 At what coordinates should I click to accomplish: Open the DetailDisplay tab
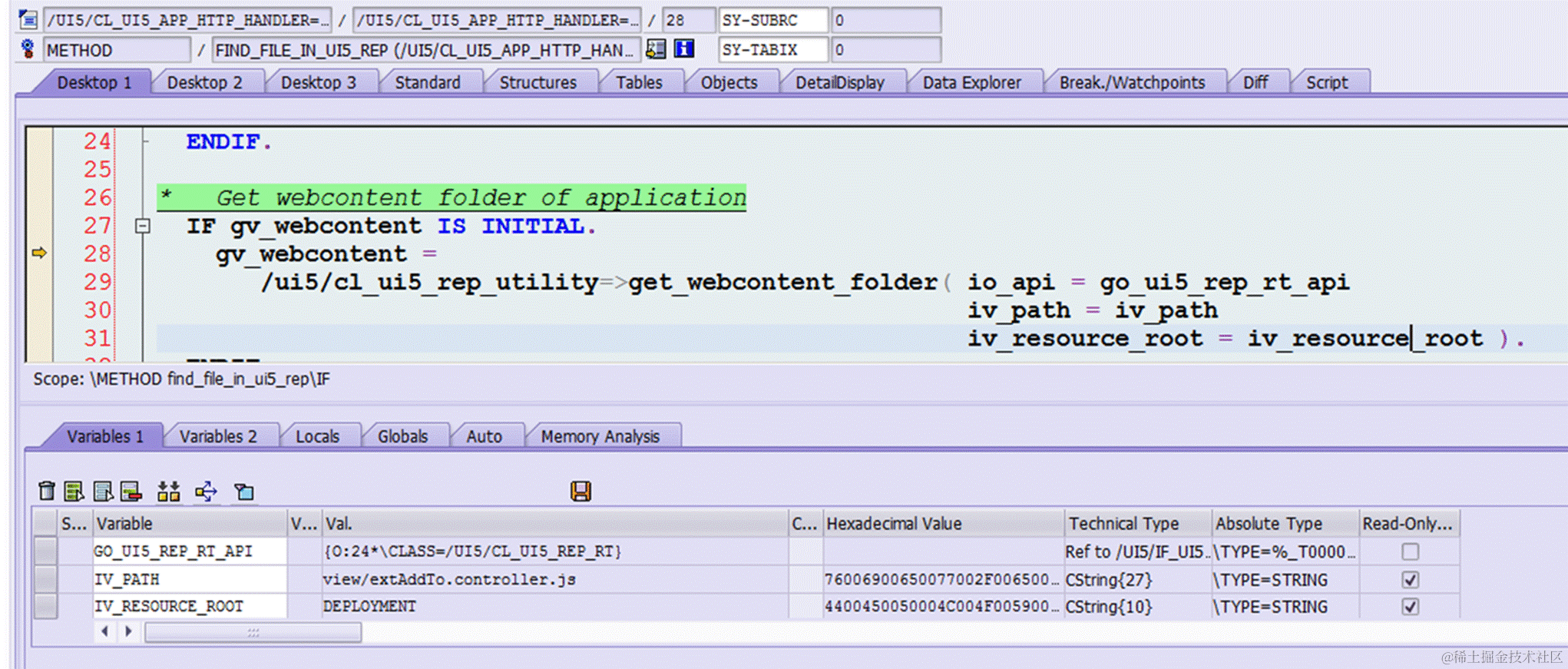click(840, 82)
